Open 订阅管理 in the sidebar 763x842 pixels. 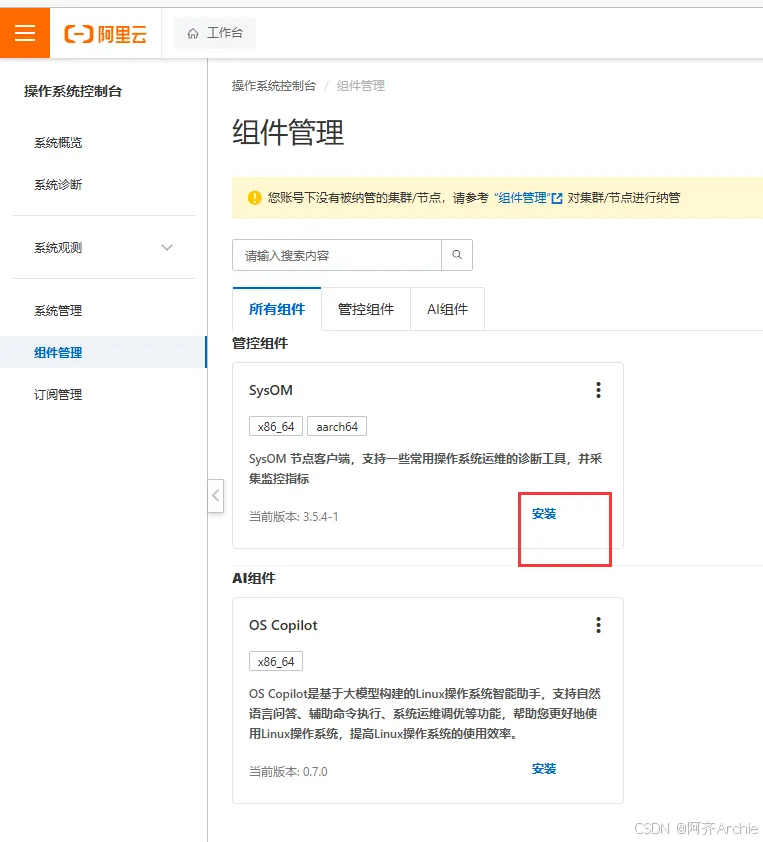point(58,395)
